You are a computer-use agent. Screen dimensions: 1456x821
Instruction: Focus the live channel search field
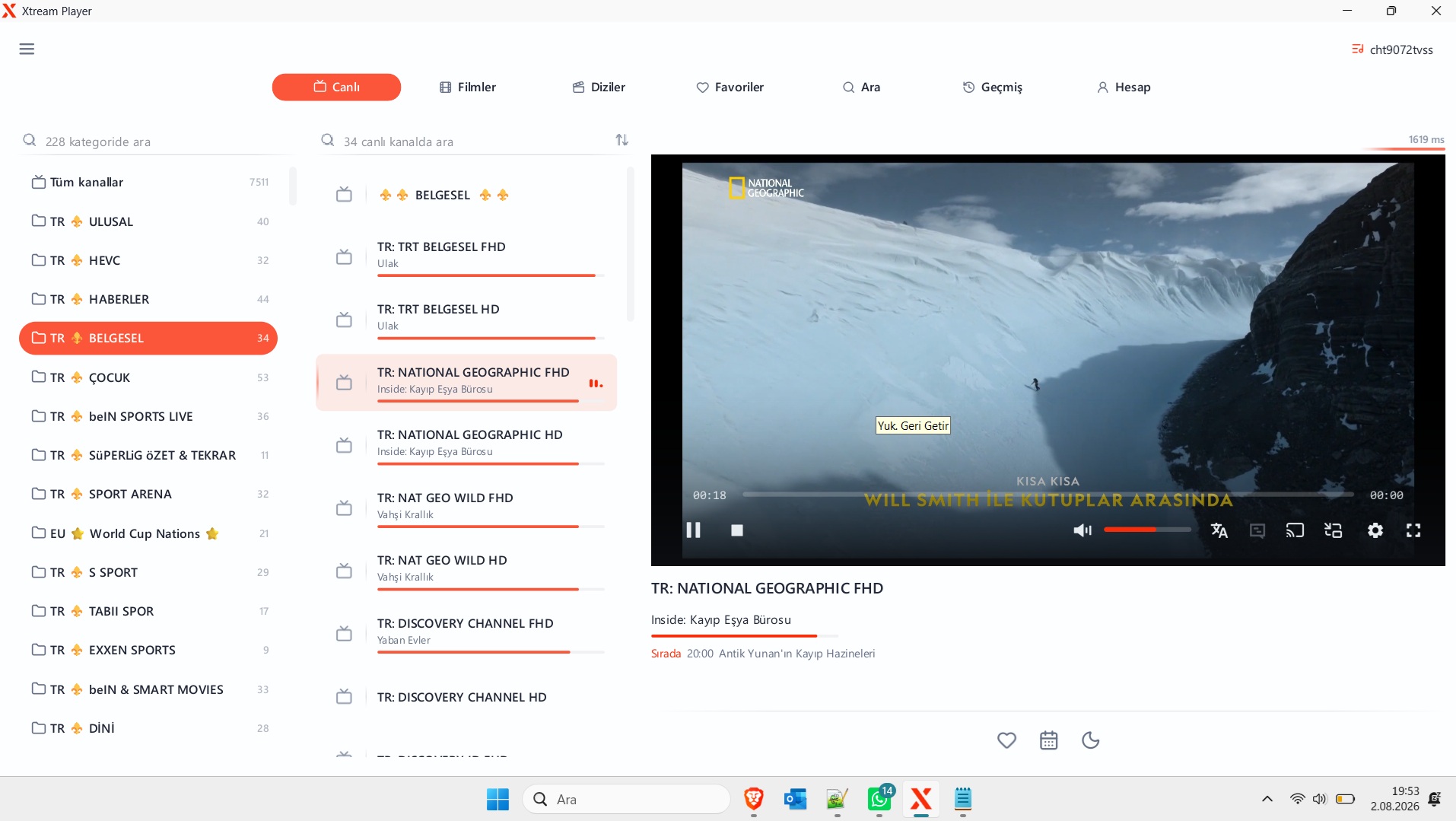[x=466, y=142]
